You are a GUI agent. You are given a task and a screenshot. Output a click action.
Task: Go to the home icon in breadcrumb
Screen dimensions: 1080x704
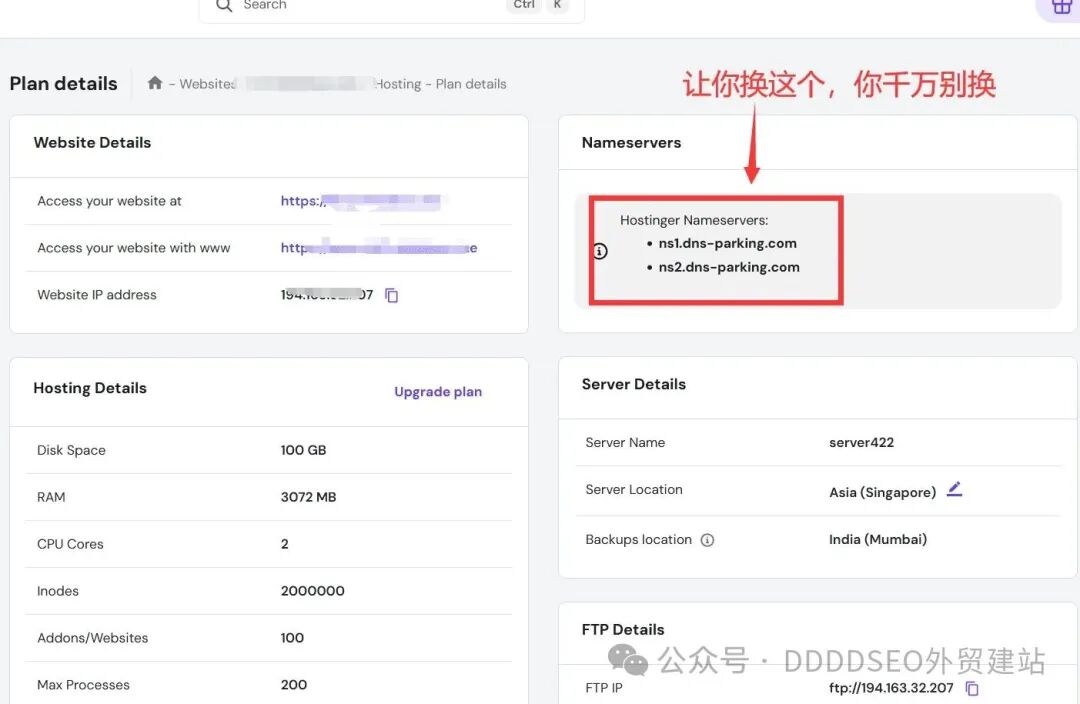coord(155,83)
